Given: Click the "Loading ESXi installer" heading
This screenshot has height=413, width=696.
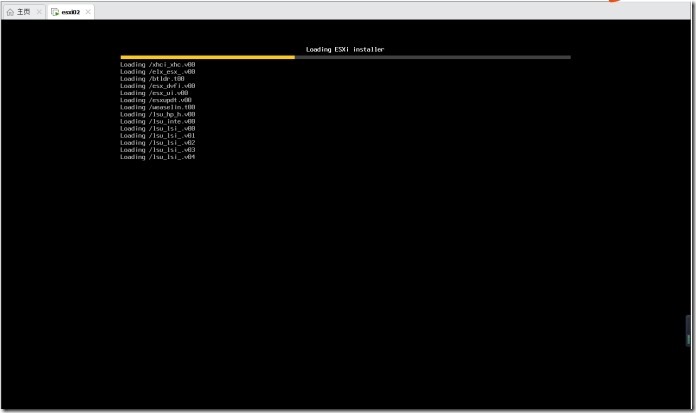Looking at the screenshot, I should click(x=345, y=49).
